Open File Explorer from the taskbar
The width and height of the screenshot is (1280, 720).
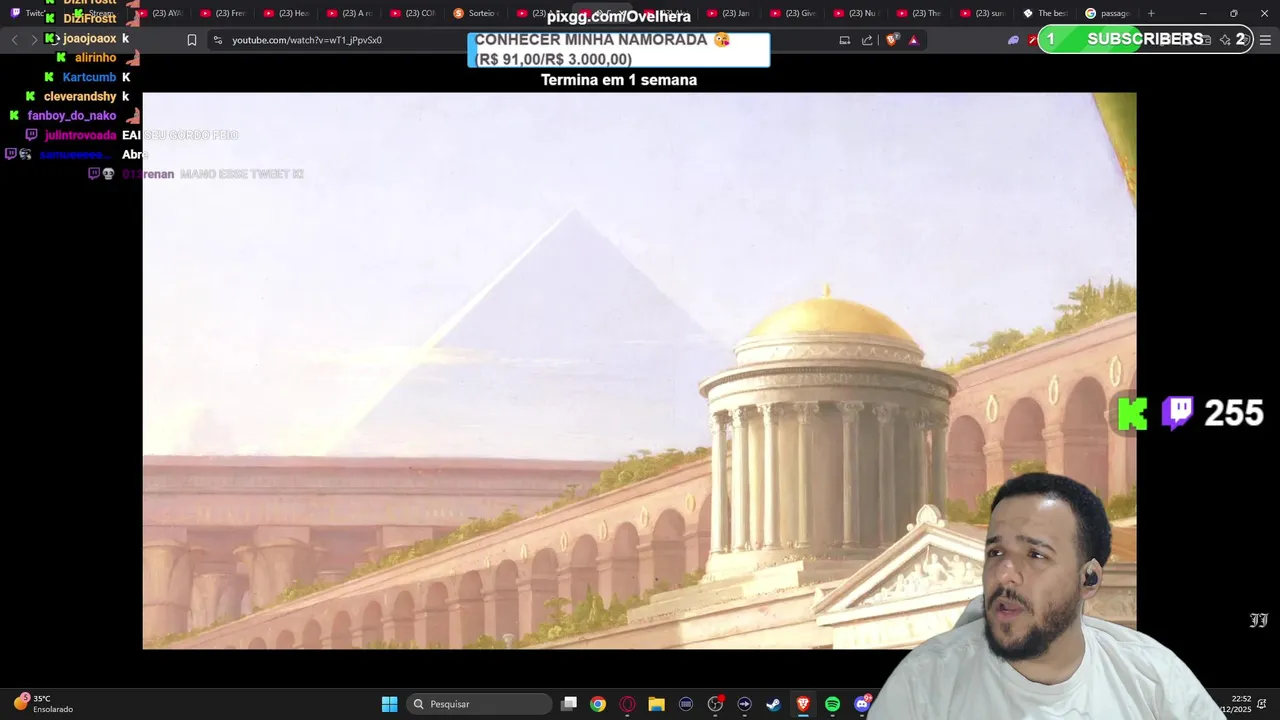pos(656,704)
